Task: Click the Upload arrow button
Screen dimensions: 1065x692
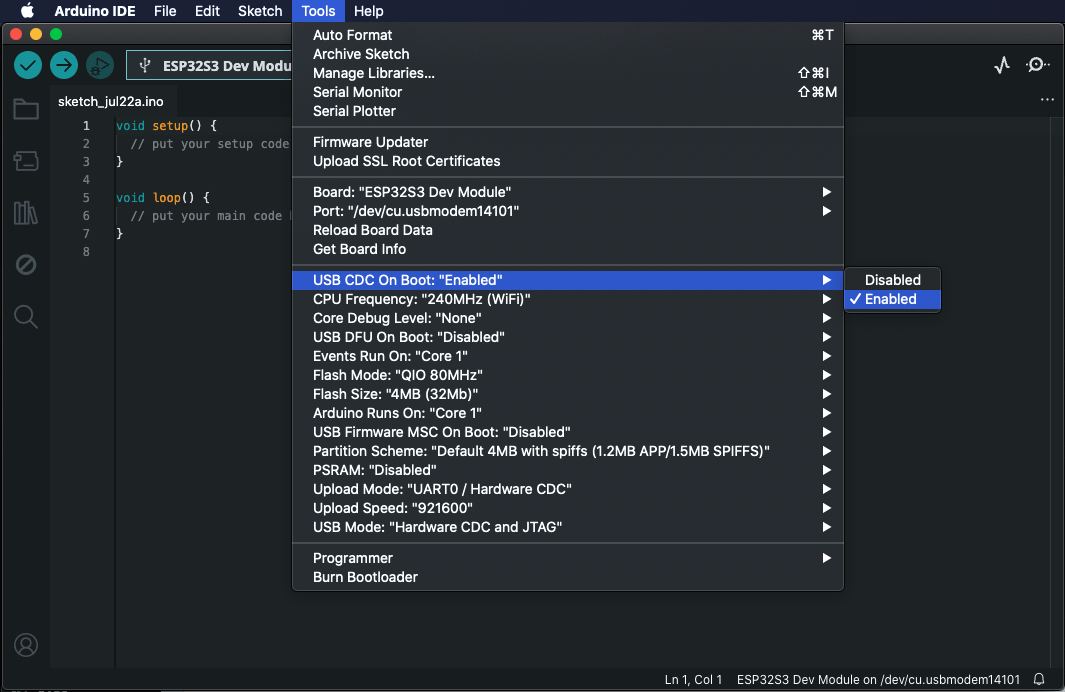Action: pos(64,65)
